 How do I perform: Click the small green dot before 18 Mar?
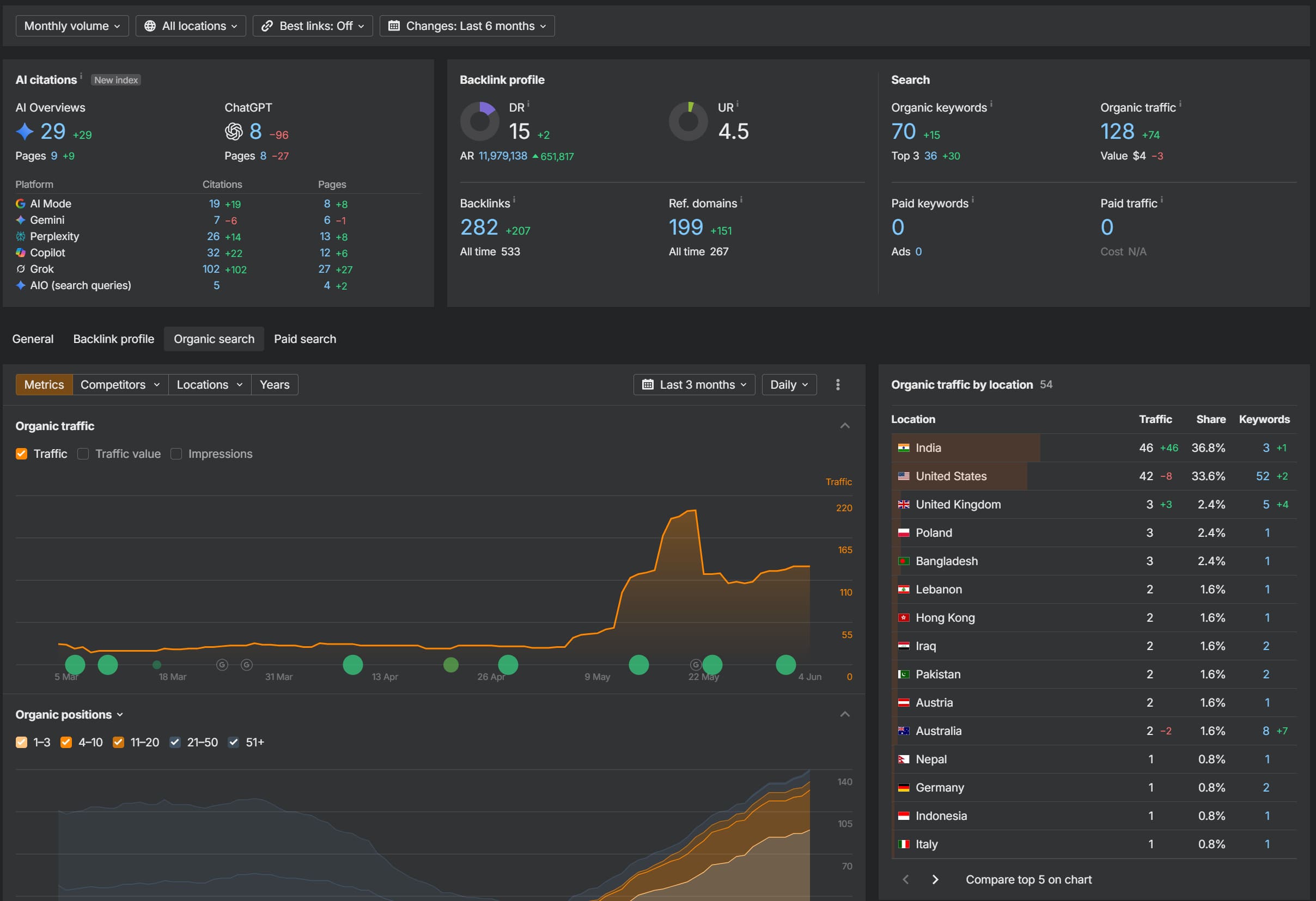coord(157,665)
